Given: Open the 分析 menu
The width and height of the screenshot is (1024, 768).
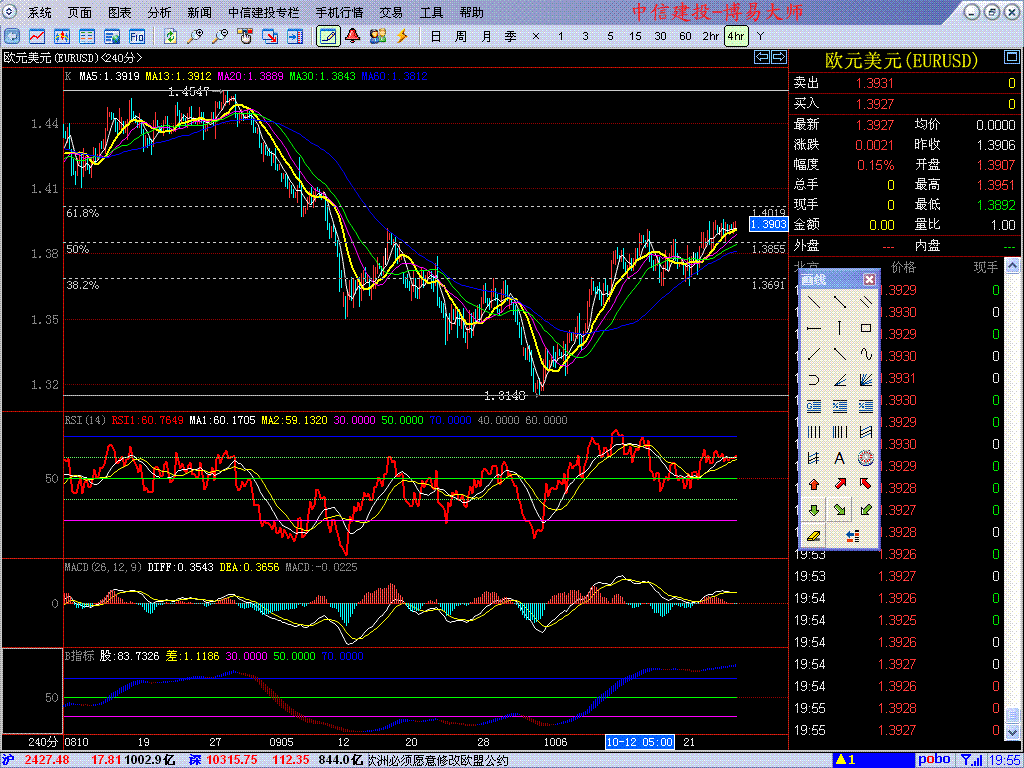Looking at the screenshot, I should [159, 13].
